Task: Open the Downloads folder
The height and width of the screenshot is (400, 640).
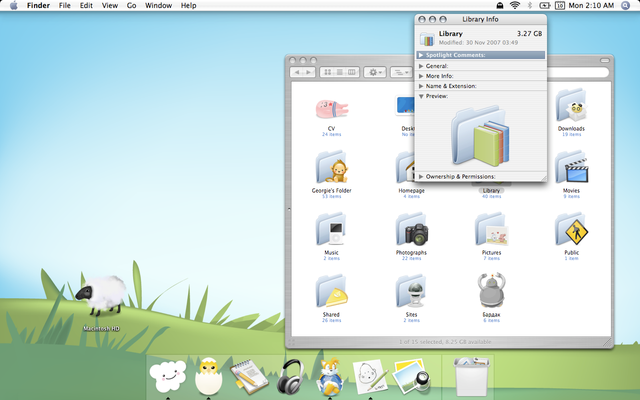Action: coord(571,105)
